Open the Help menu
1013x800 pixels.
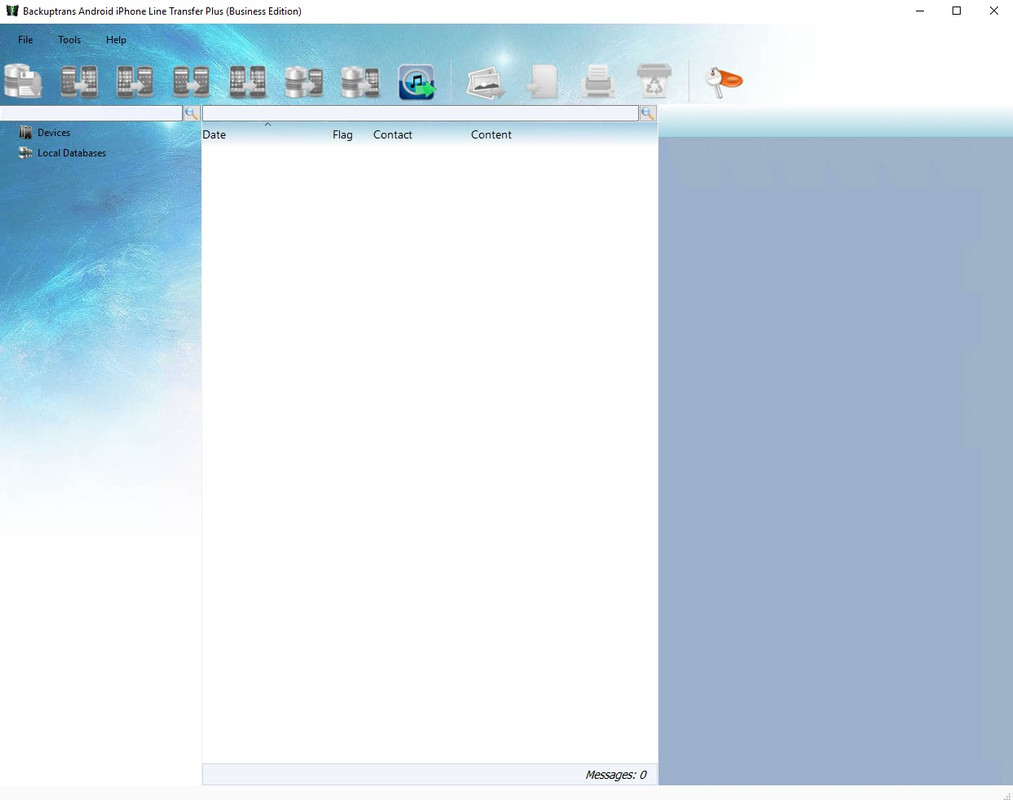point(116,39)
